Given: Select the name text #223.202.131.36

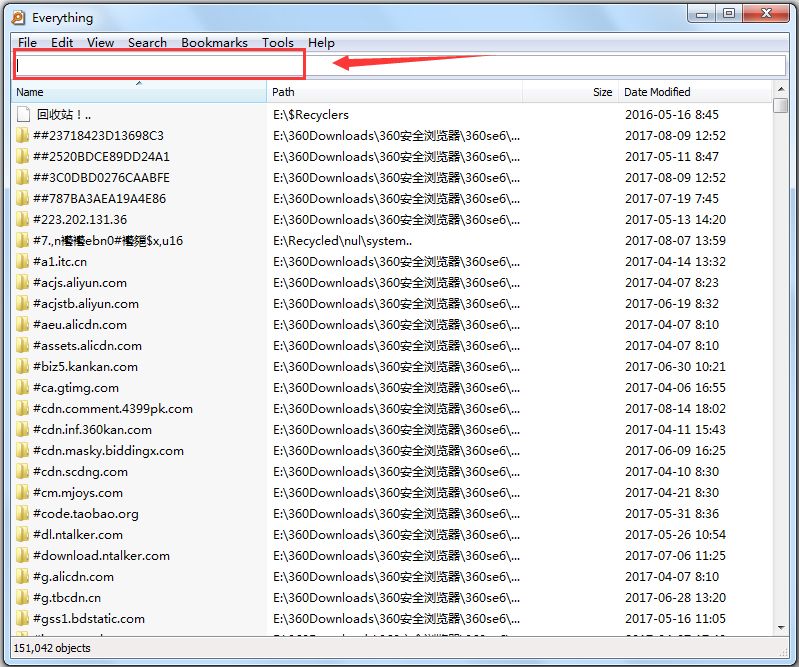Looking at the screenshot, I should pyautogui.click(x=80, y=220).
